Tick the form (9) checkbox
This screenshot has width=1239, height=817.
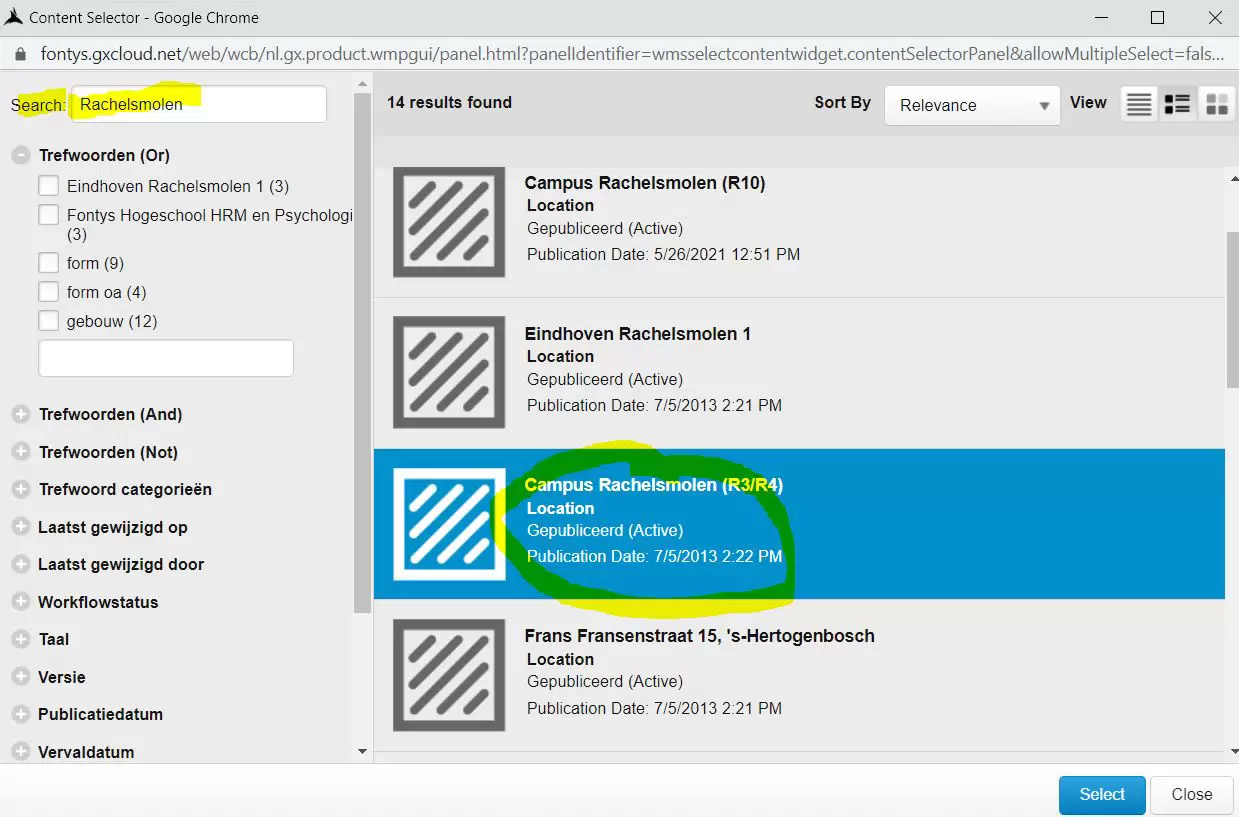pos(48,263)
